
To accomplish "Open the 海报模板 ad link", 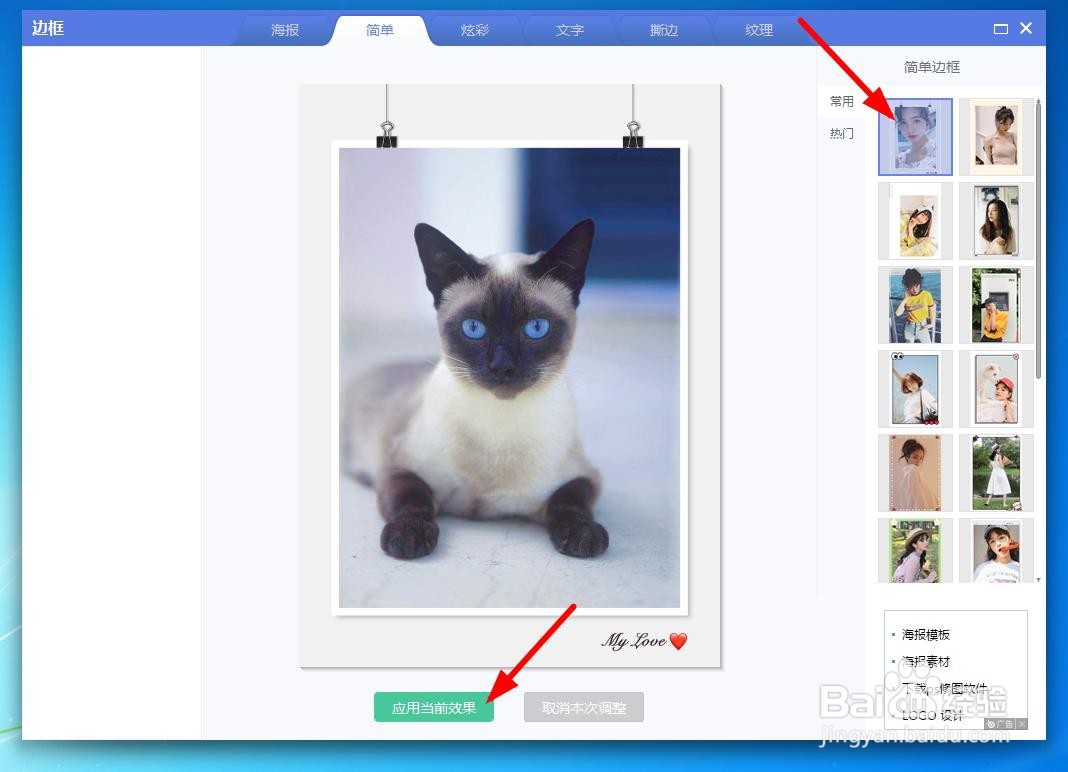I will [926, 634].
